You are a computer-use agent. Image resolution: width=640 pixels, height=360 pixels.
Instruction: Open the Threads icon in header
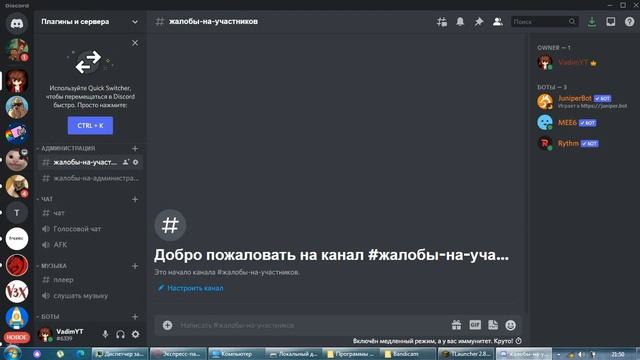(442, 22)
